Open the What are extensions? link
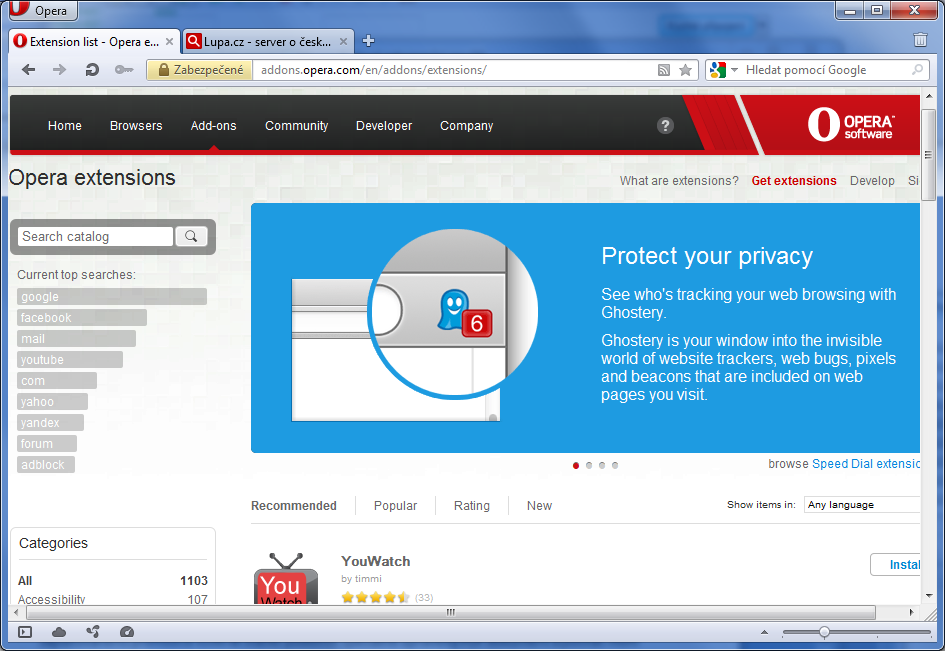This screenshot has width=945, height=651. [679, 181]
